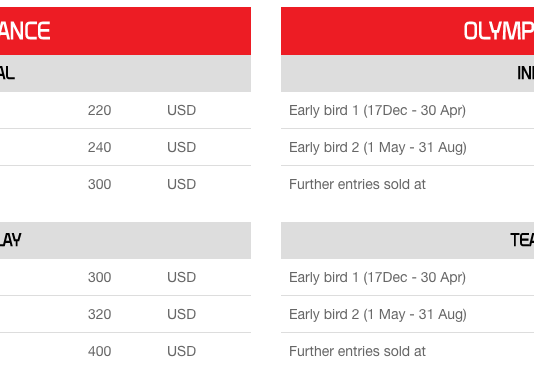Viewport: 534px width, 376px height.
Task: Click the gray TEA section heading
Action: [407, 240]
